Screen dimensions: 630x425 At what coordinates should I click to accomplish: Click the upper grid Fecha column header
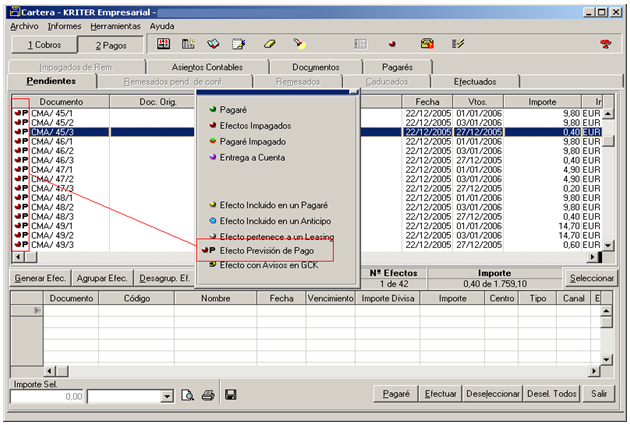point(427,102)
